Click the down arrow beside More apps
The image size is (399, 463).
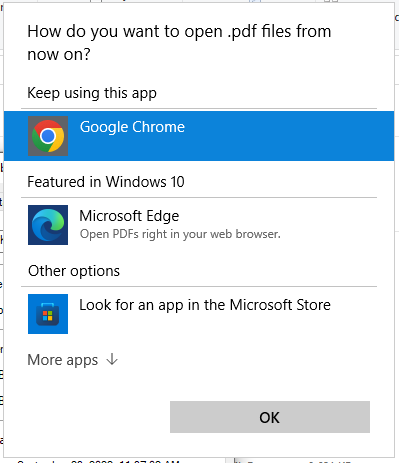[112, 360]
